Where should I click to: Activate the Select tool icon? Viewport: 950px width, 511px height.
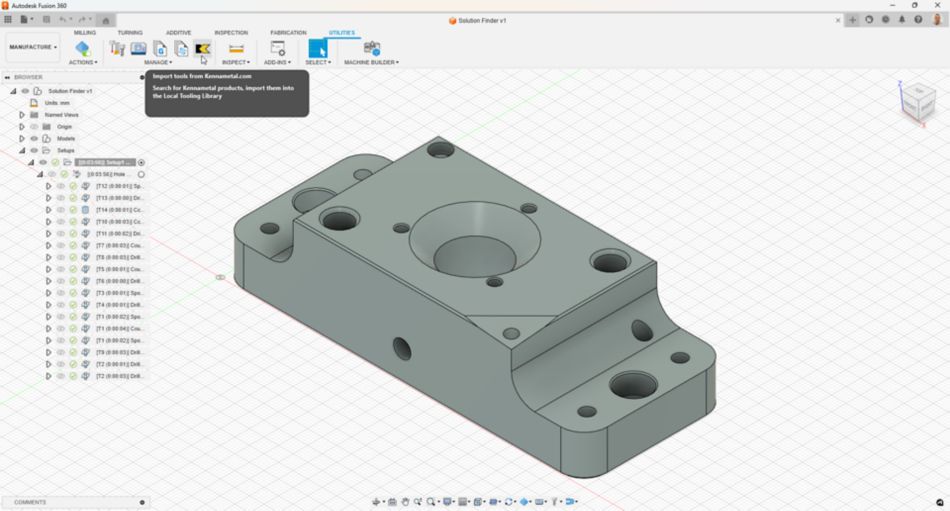(x=318, y=48)
